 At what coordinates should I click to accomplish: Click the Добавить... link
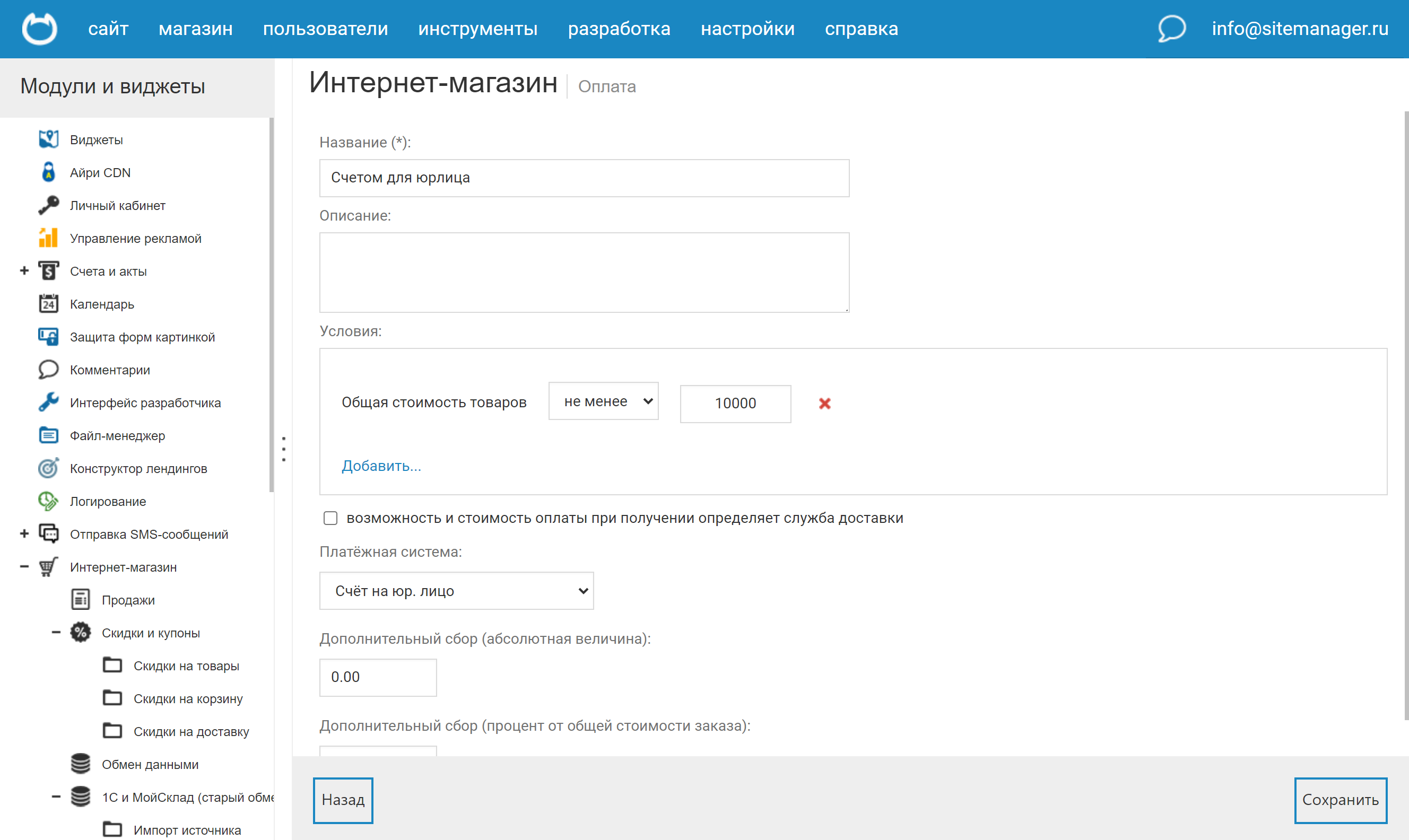[381, 466]
